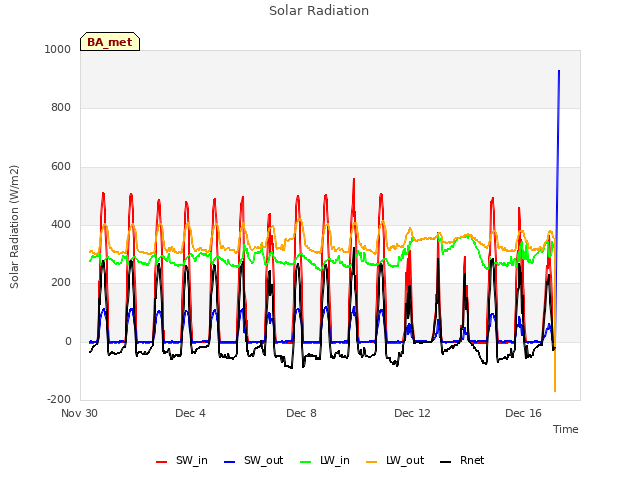Toggle the LW_out legend entry
Viewport: 640px width, 480px height.
point(395,460)
